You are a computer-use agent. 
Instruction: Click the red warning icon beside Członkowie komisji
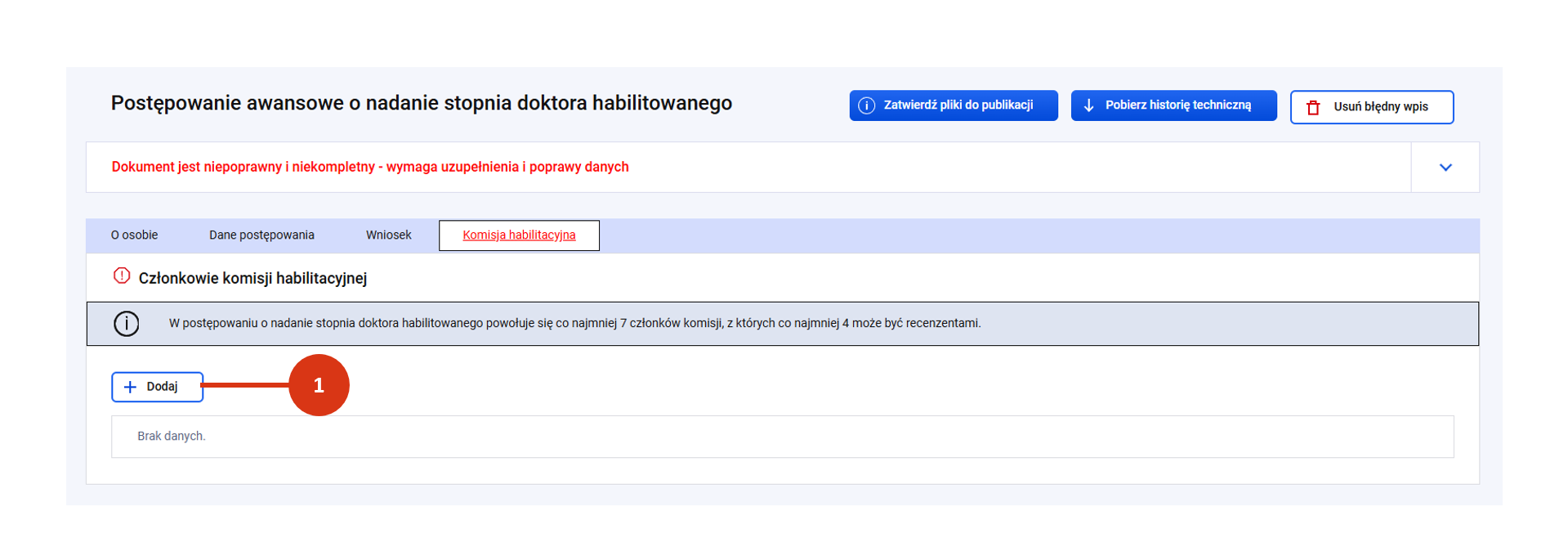tap(122, 276)
